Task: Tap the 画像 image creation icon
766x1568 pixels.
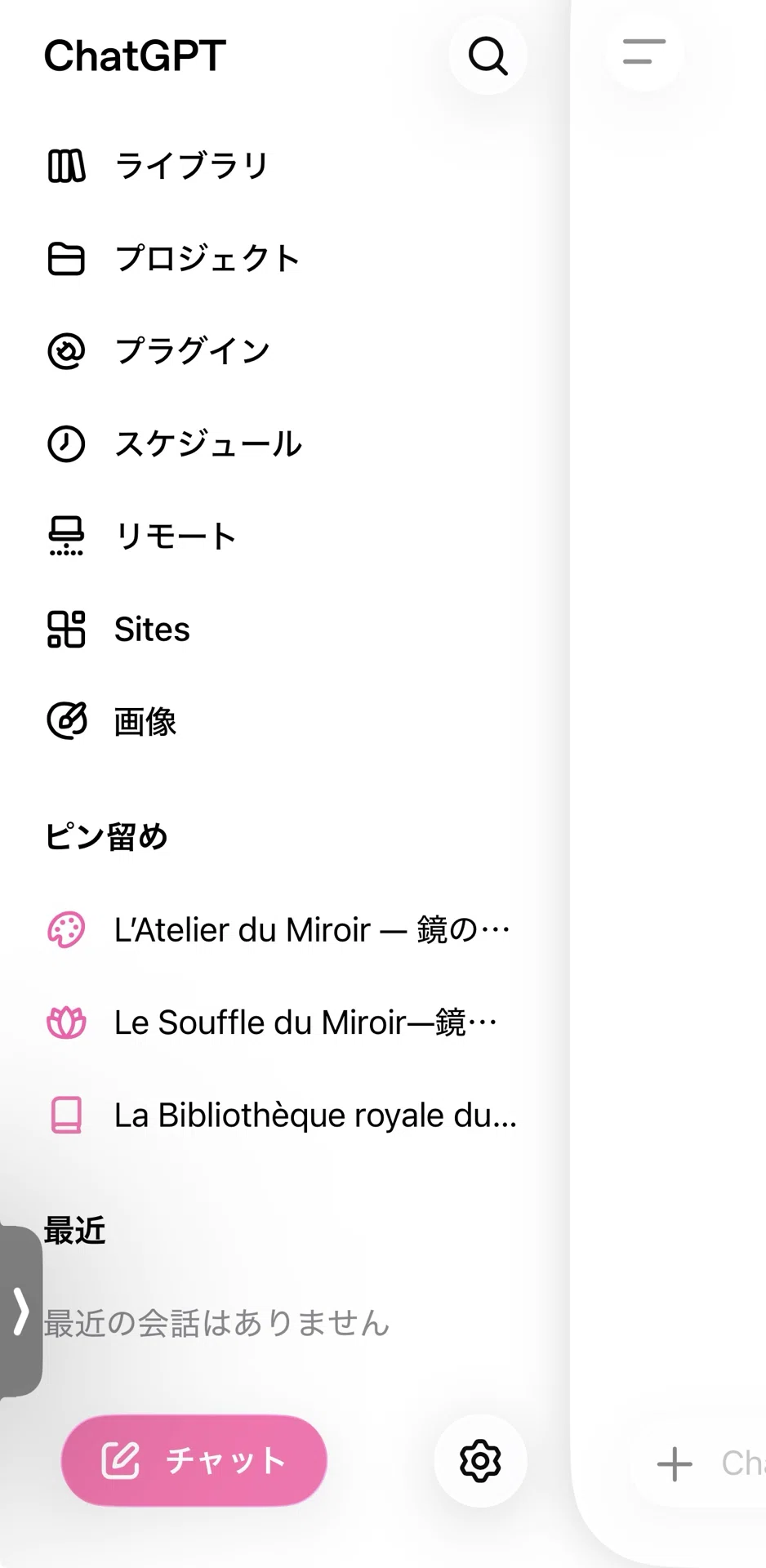Action: (x=66, y=721)
